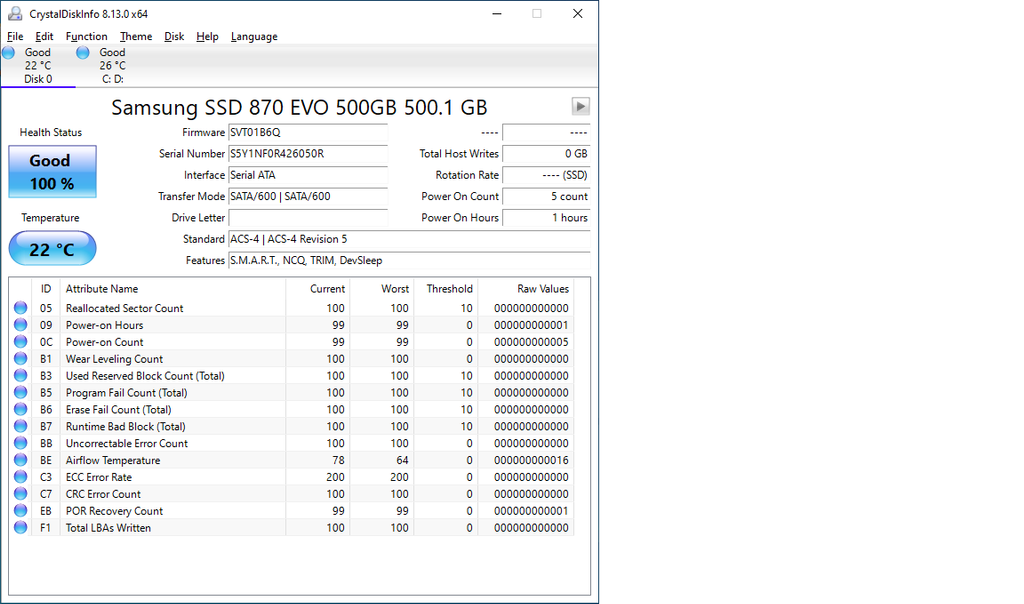This screenshot has height=604, width=1024.
Task: Select the Total LBAs Written attribute name
Action: (x=108, y=528)
